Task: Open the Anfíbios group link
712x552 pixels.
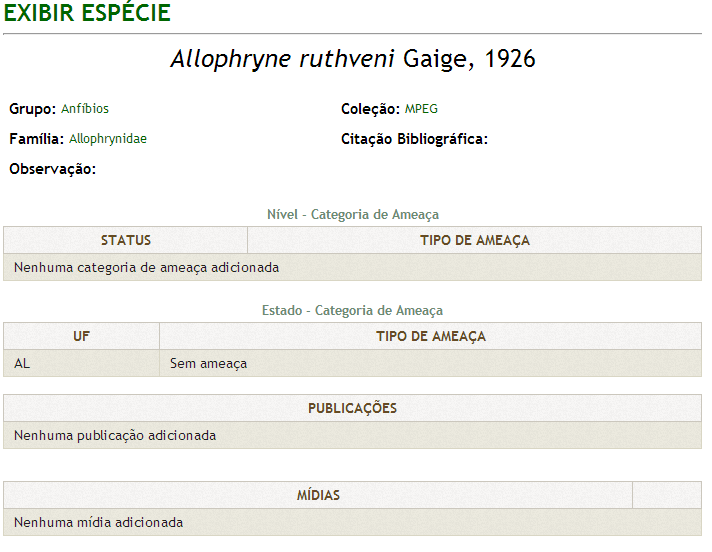Action: (x=85, y=109)
